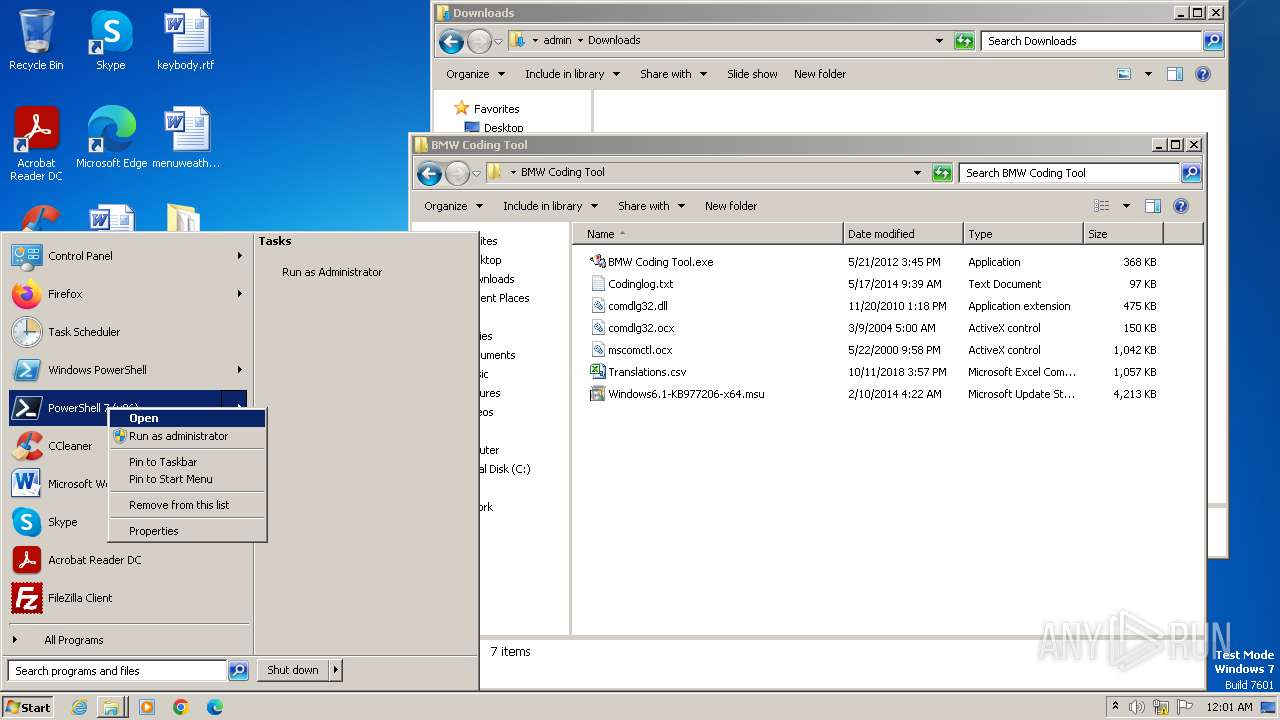
Task: Click search icon in BMW Coding Tool search box
Action: point(1190,173)
